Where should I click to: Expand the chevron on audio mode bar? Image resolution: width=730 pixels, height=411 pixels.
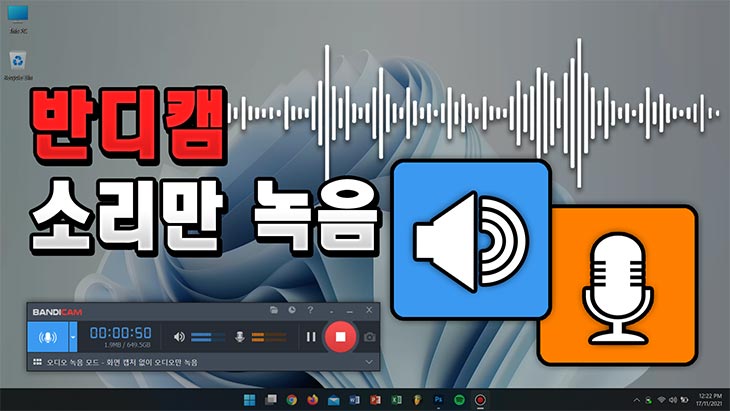[x=369, y=361]
